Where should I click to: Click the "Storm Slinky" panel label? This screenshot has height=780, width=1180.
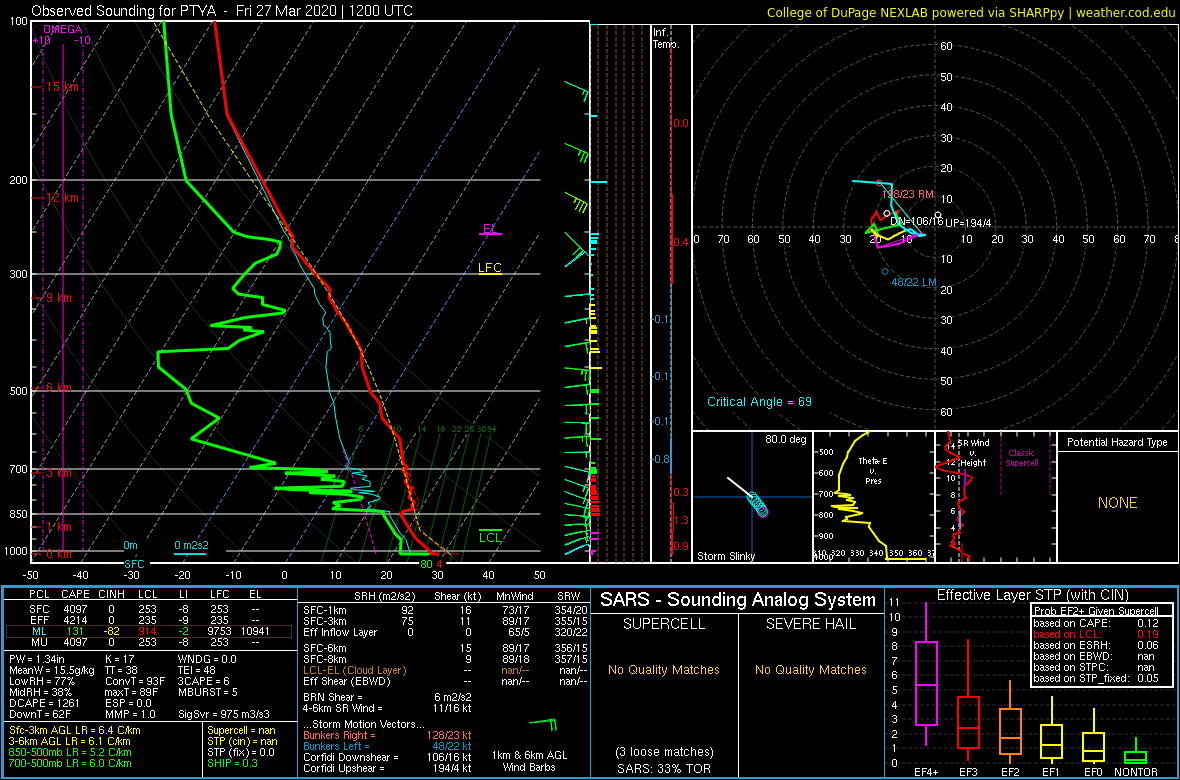pyautogui.click(x=726, y=556)
